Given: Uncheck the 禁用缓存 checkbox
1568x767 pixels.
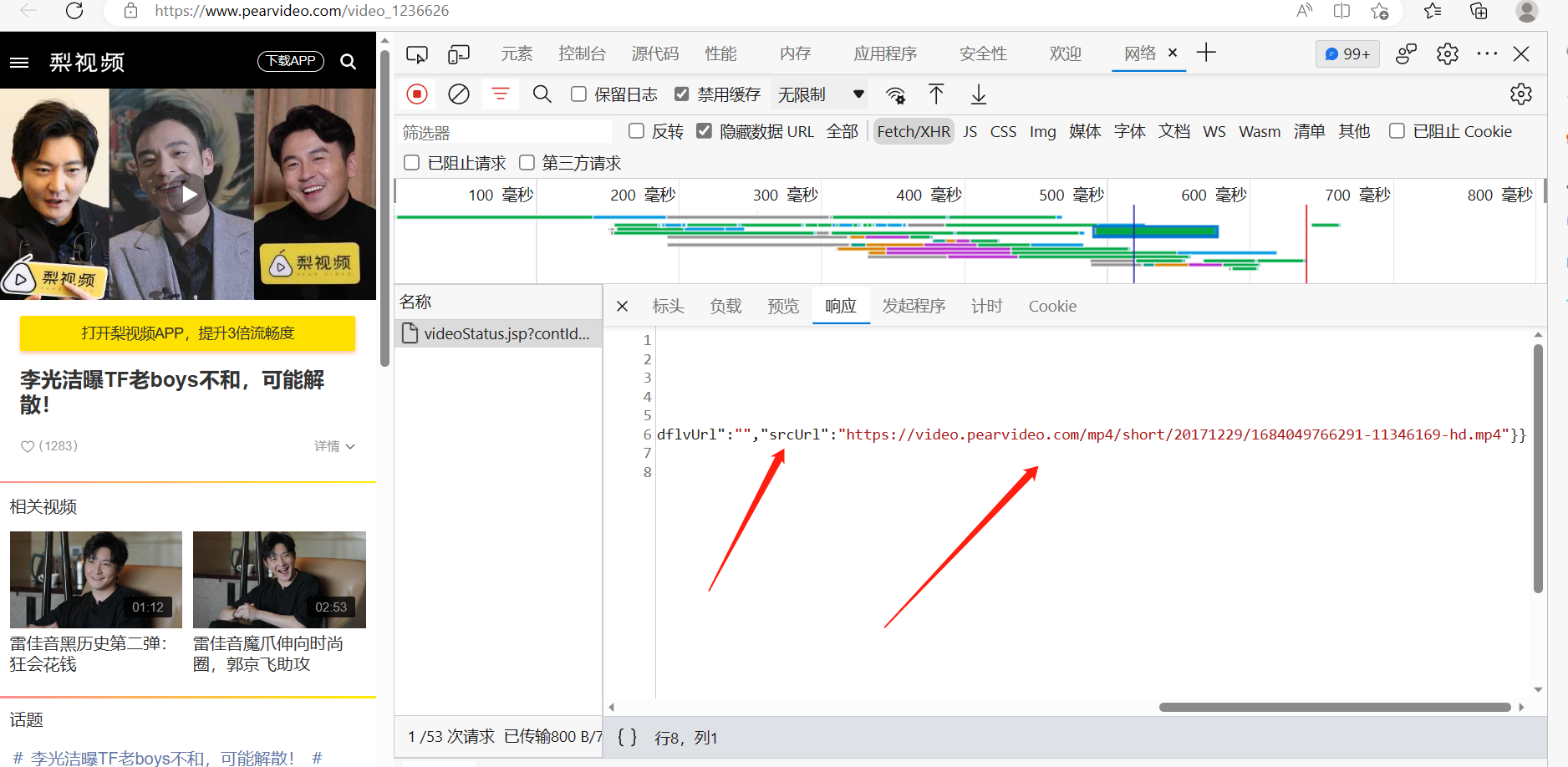Looking at the screenshot, I should pos(682,94).
